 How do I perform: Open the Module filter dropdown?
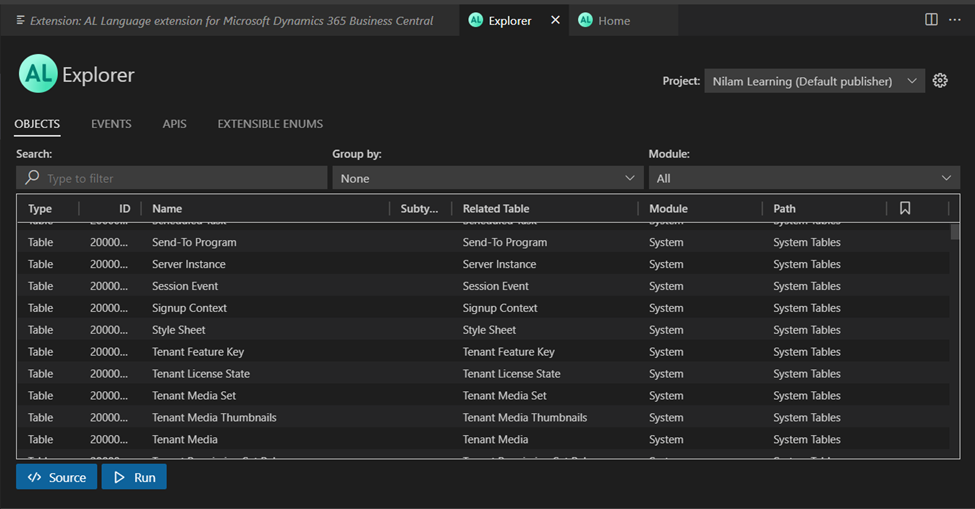pos(804,178)
